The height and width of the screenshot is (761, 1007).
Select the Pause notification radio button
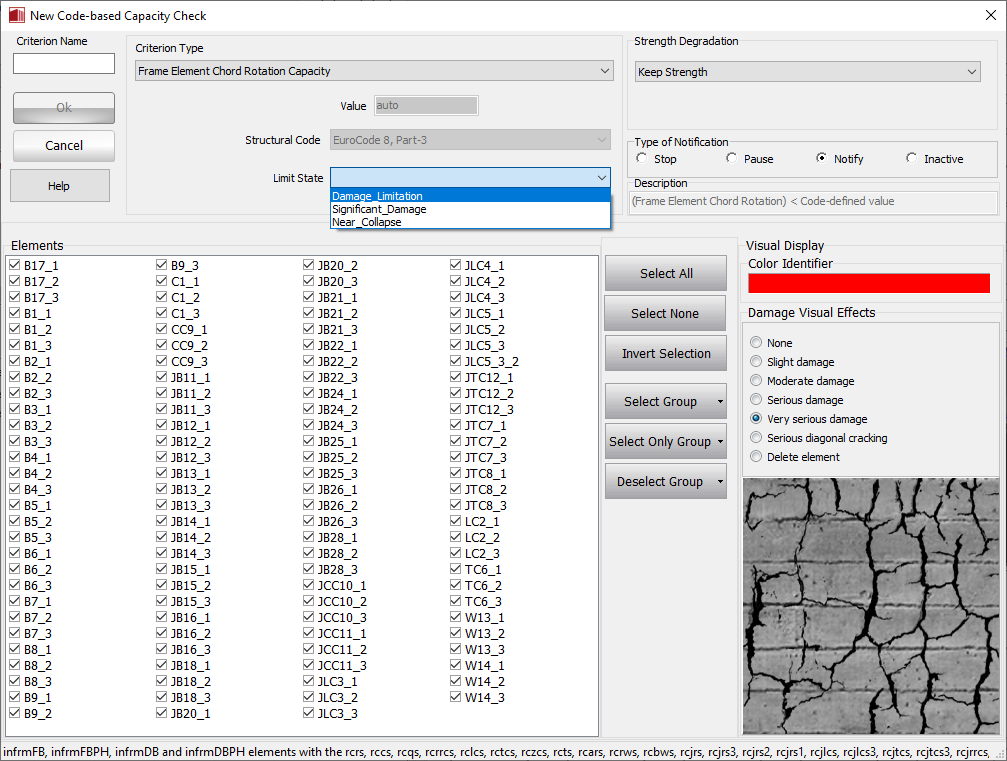pos(733,158)
